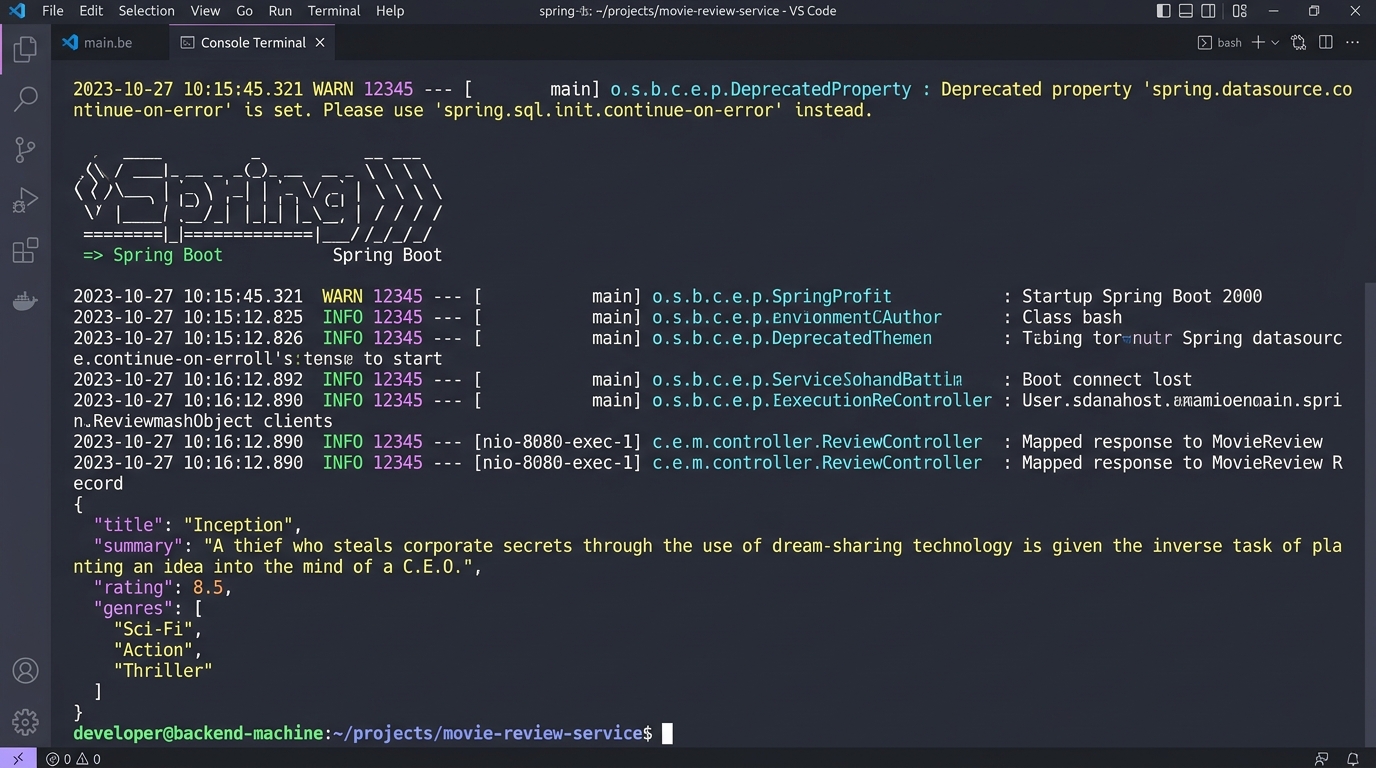1376x768 pixels.
Task: Open the More Actions ellipsis menu
Action: pos(1352,42)
